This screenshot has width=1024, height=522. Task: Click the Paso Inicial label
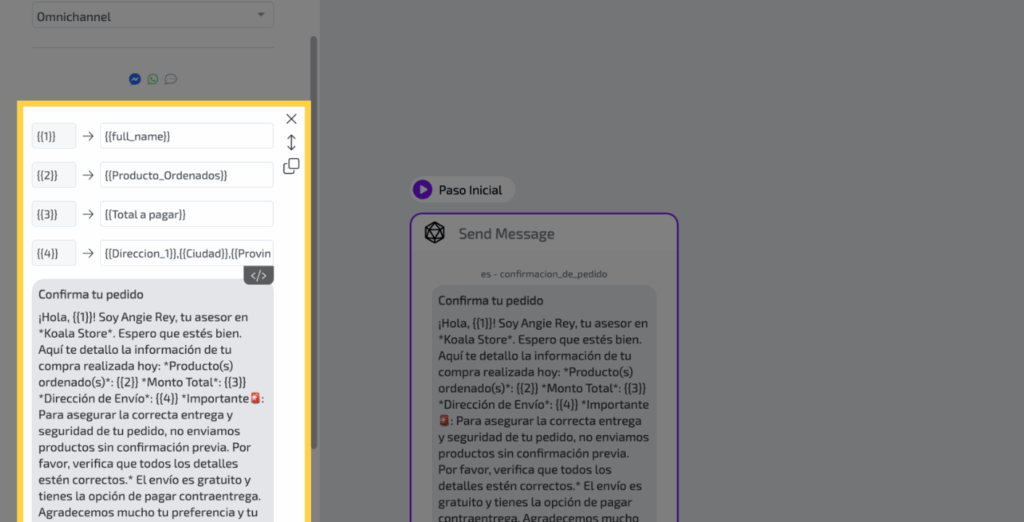470,190
